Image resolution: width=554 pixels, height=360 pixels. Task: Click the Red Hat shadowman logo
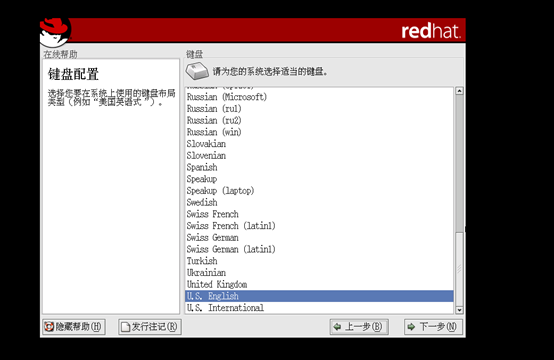coord(55,33)
